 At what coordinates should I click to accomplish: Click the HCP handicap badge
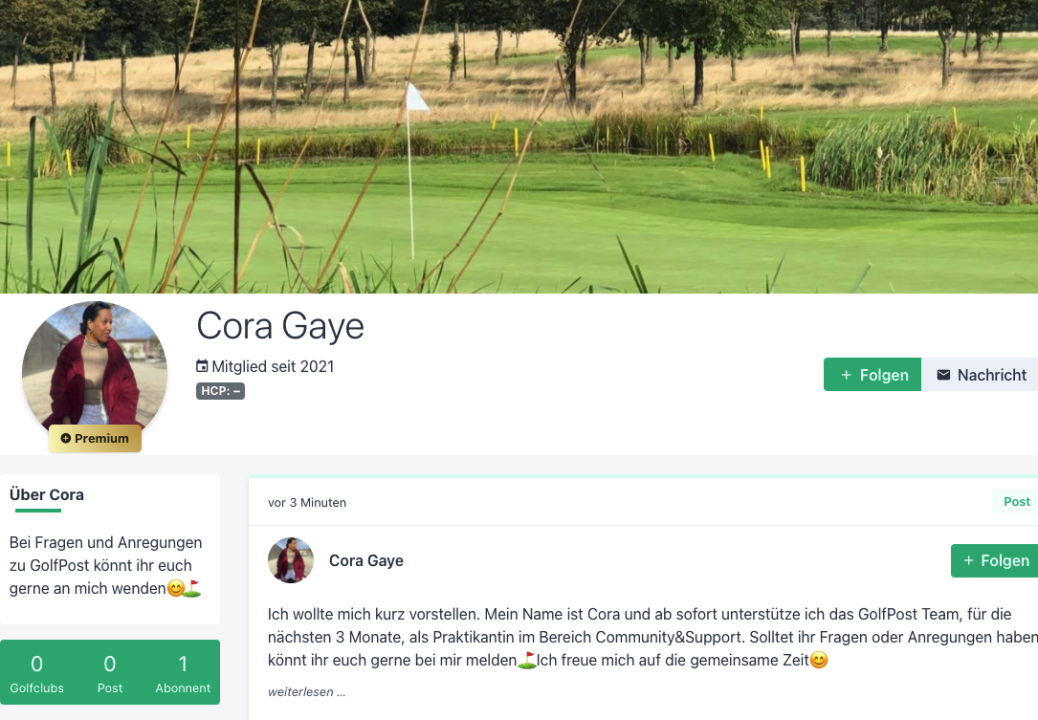click(220, 391)
